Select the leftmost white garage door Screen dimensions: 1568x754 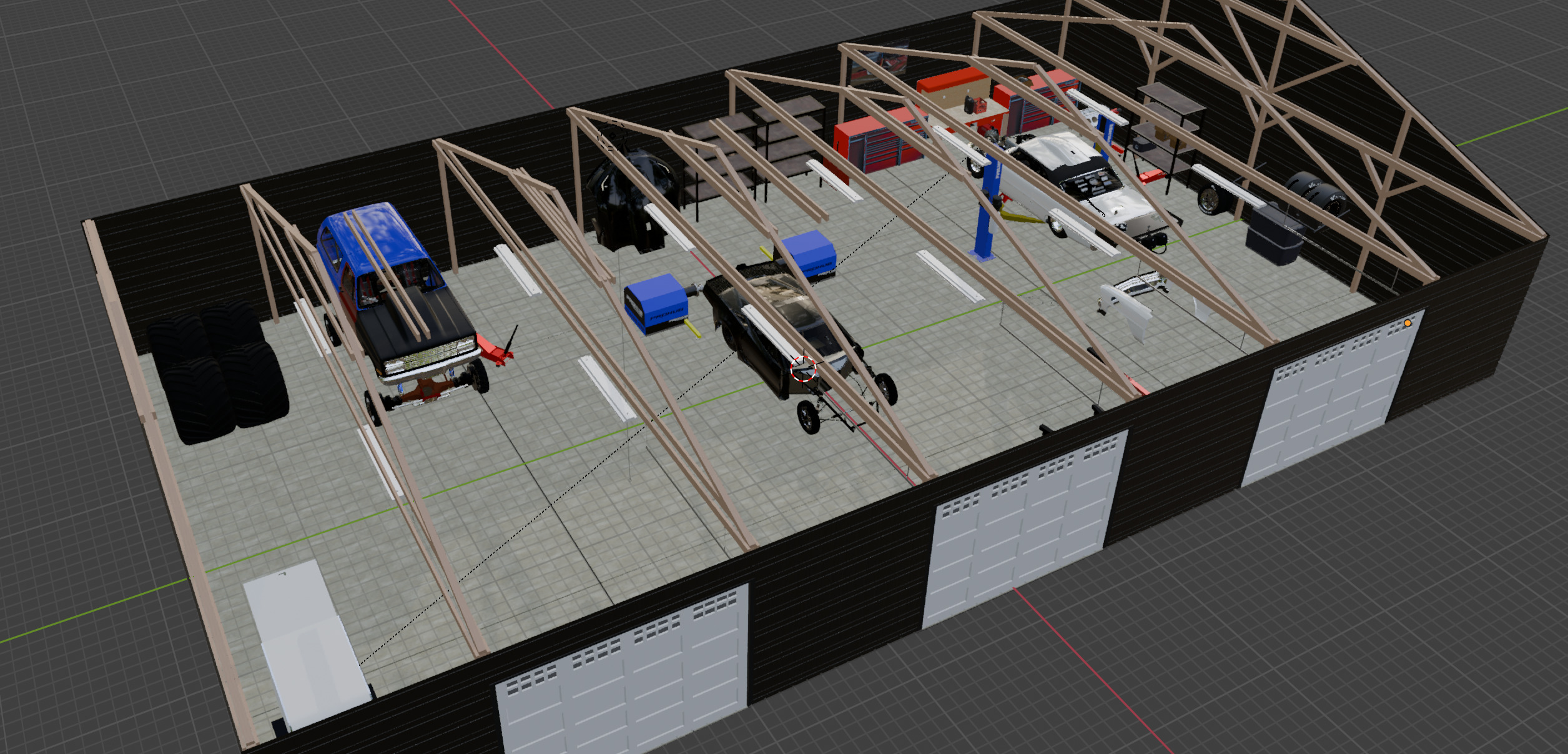[x=624, y=672]
